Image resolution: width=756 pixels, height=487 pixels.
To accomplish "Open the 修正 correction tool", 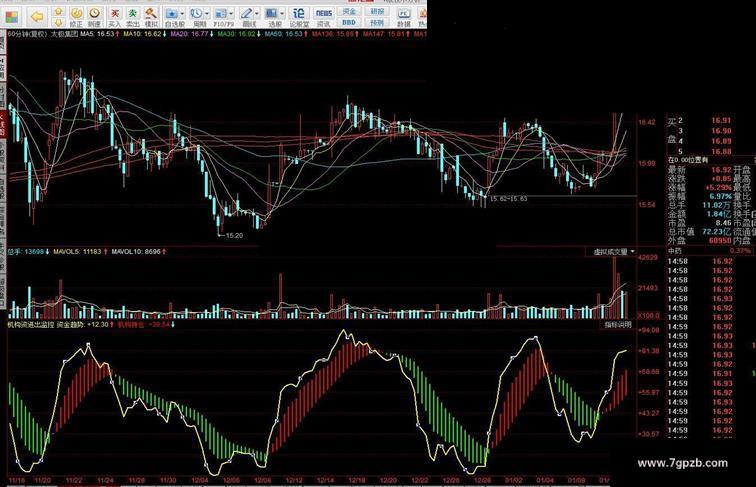I will tap(76, 17).
